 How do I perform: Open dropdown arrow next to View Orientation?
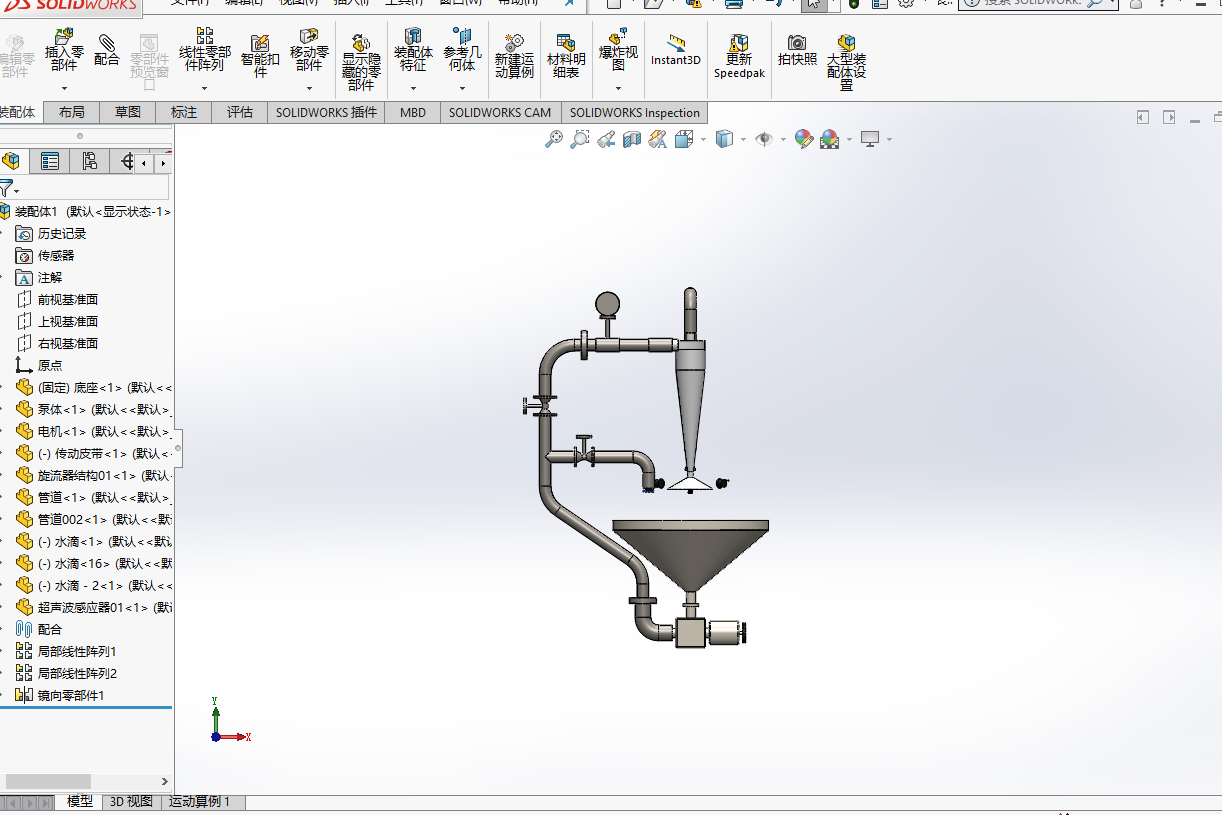click(x=703, y=140)
